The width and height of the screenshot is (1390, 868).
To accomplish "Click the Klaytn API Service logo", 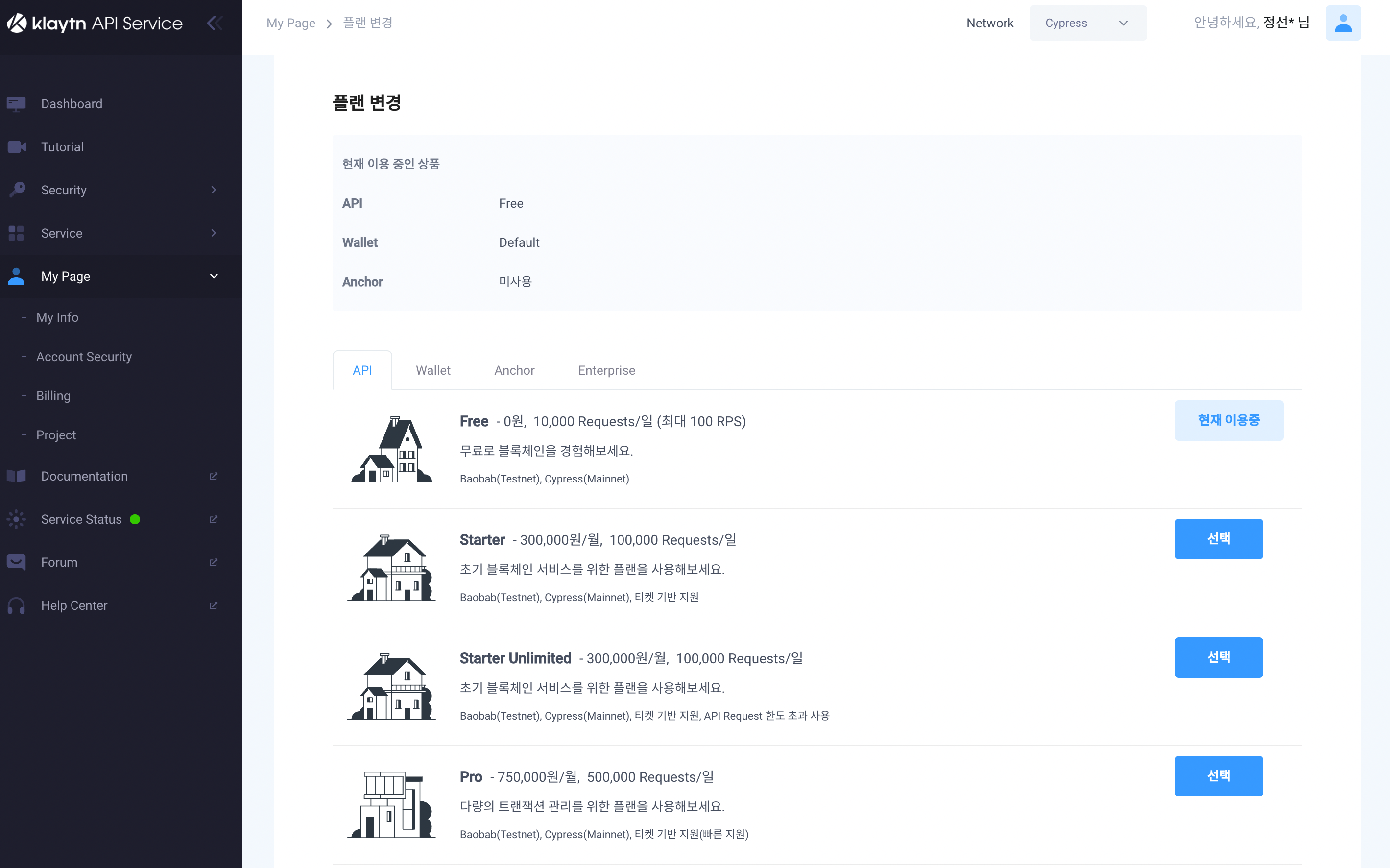I will pos(95,23).
